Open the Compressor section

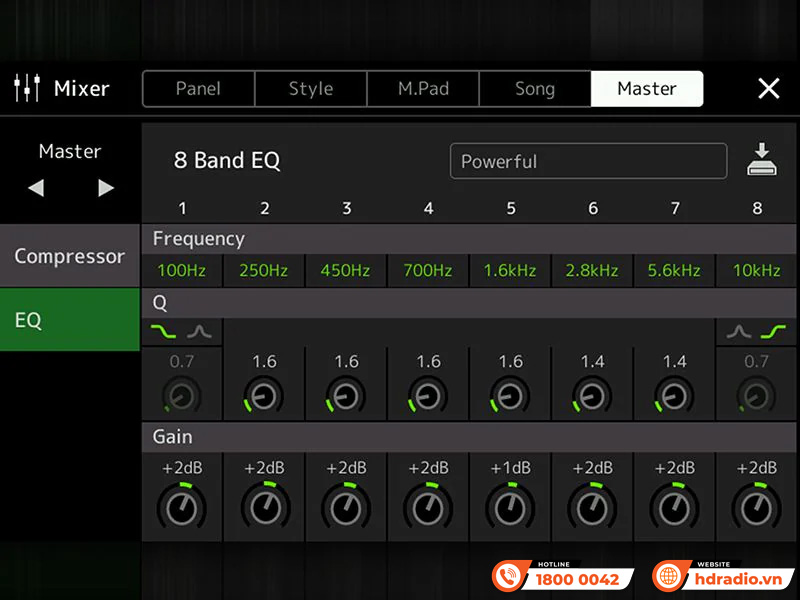click(70, 256)
